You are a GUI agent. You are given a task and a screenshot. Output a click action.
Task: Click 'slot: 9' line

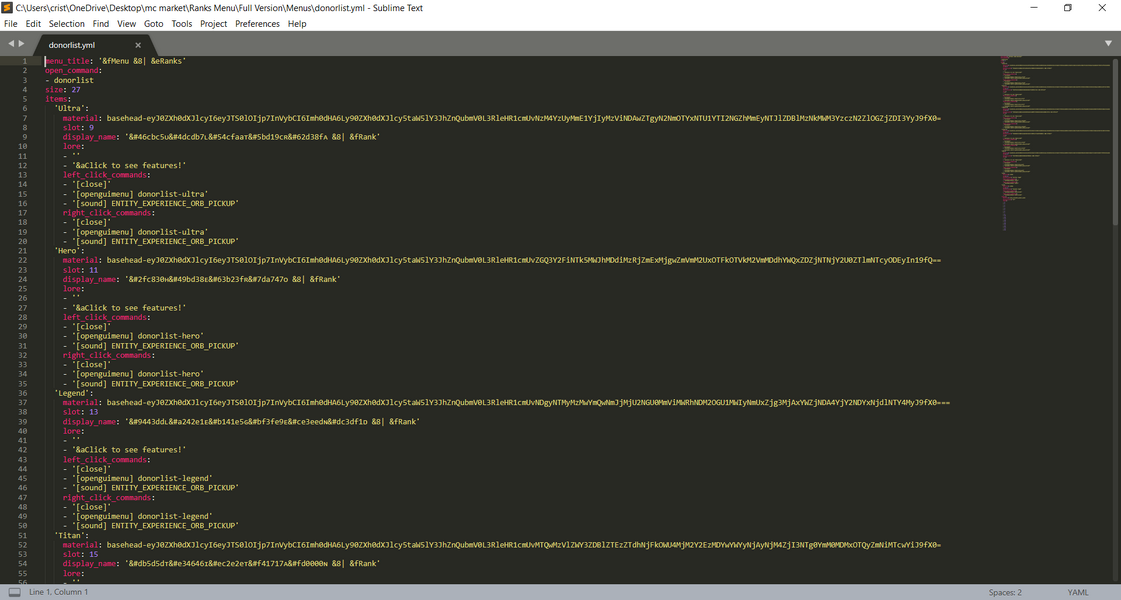[78, 128]
